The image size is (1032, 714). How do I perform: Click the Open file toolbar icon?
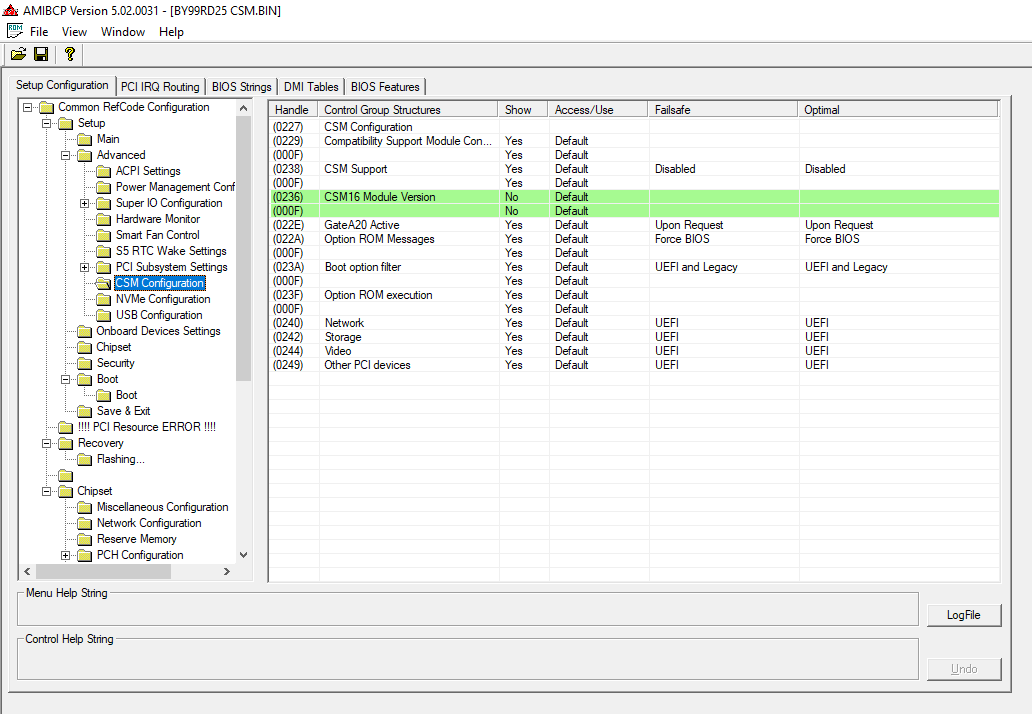click(18, 54)
